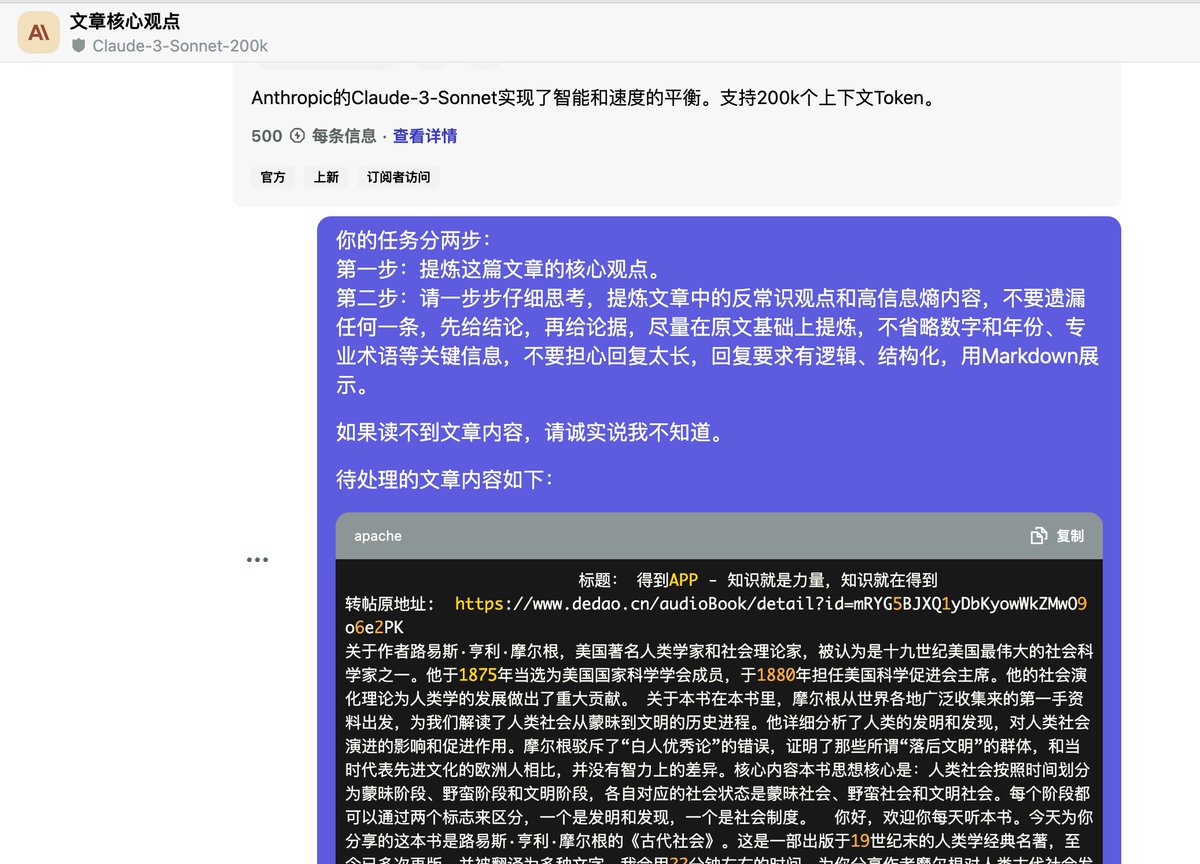Open the 查看详情 details link
Viewport: 1200px width, 864px height.
[425, 136]
